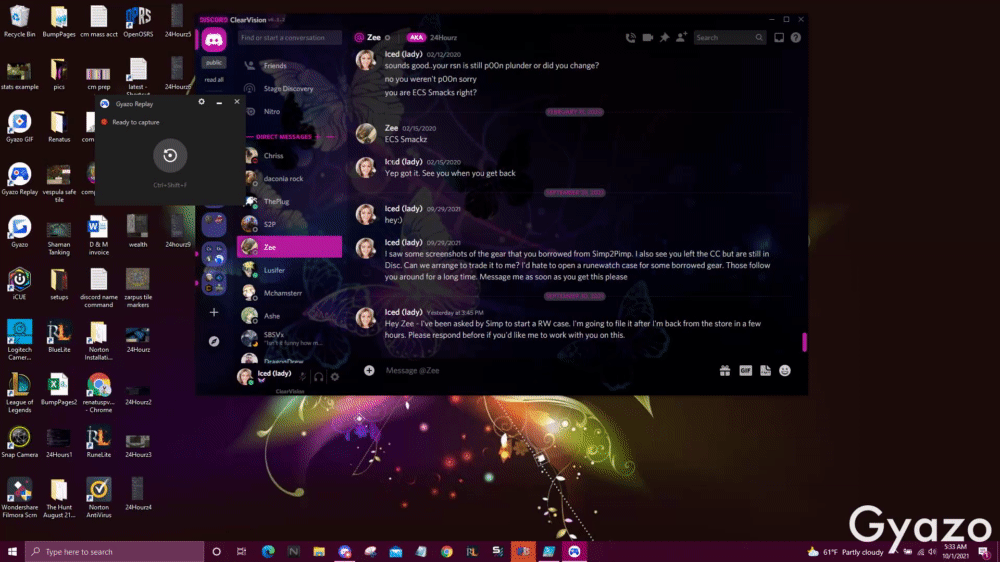The width and height of the screenshot is (1000, 562).
Task: Click the Discord message Search box
Action: pyautogui.click(x=729, y=38)
